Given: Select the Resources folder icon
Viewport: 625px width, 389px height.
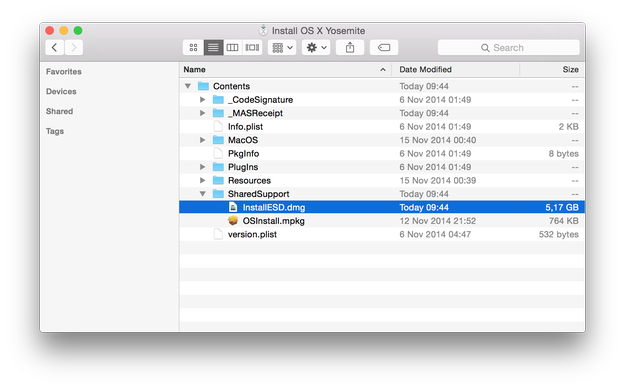Looking at the screenshot, I should pos(218,181).
